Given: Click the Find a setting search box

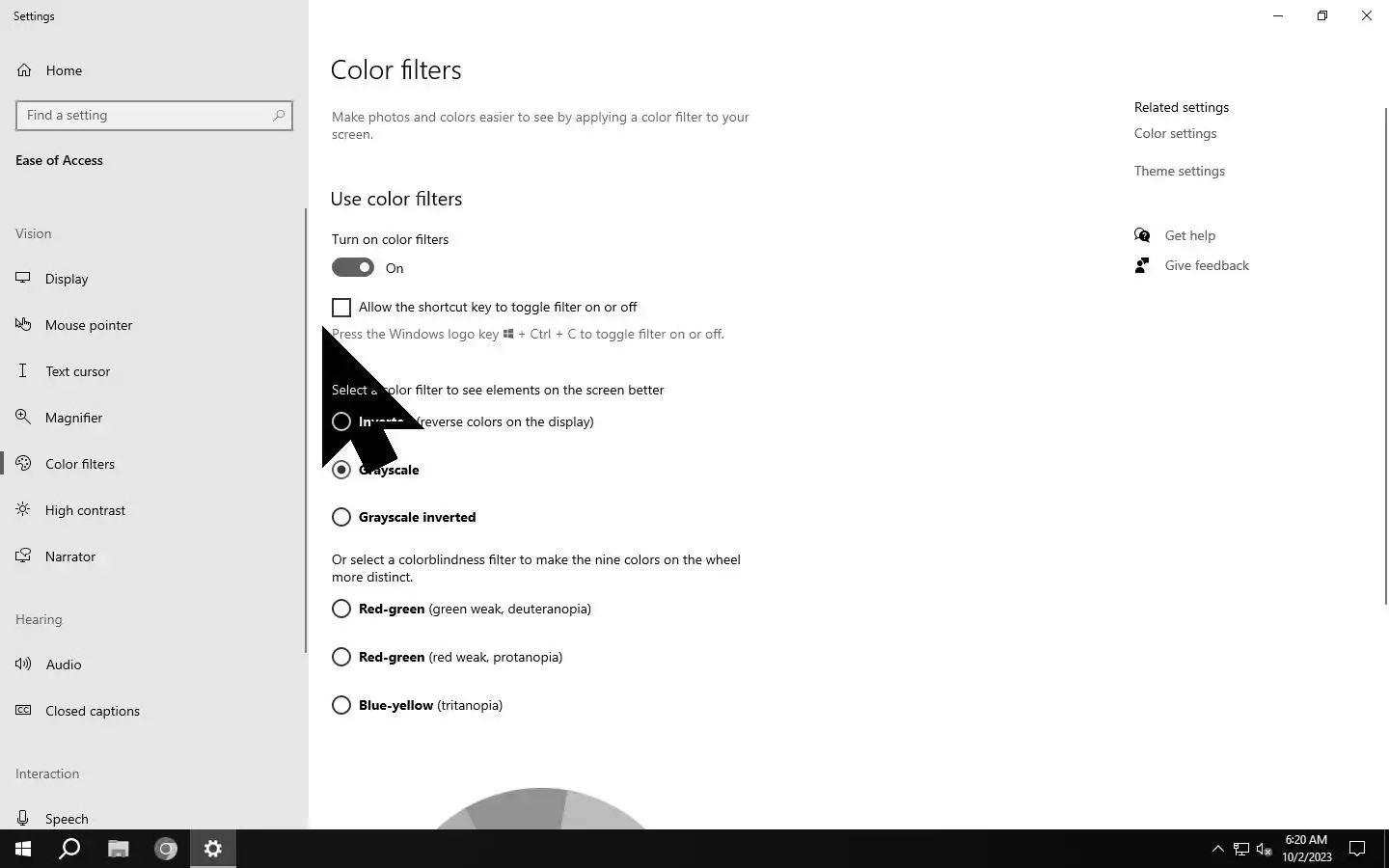Looking at the screenshot, I should click(x=154, y=116).
